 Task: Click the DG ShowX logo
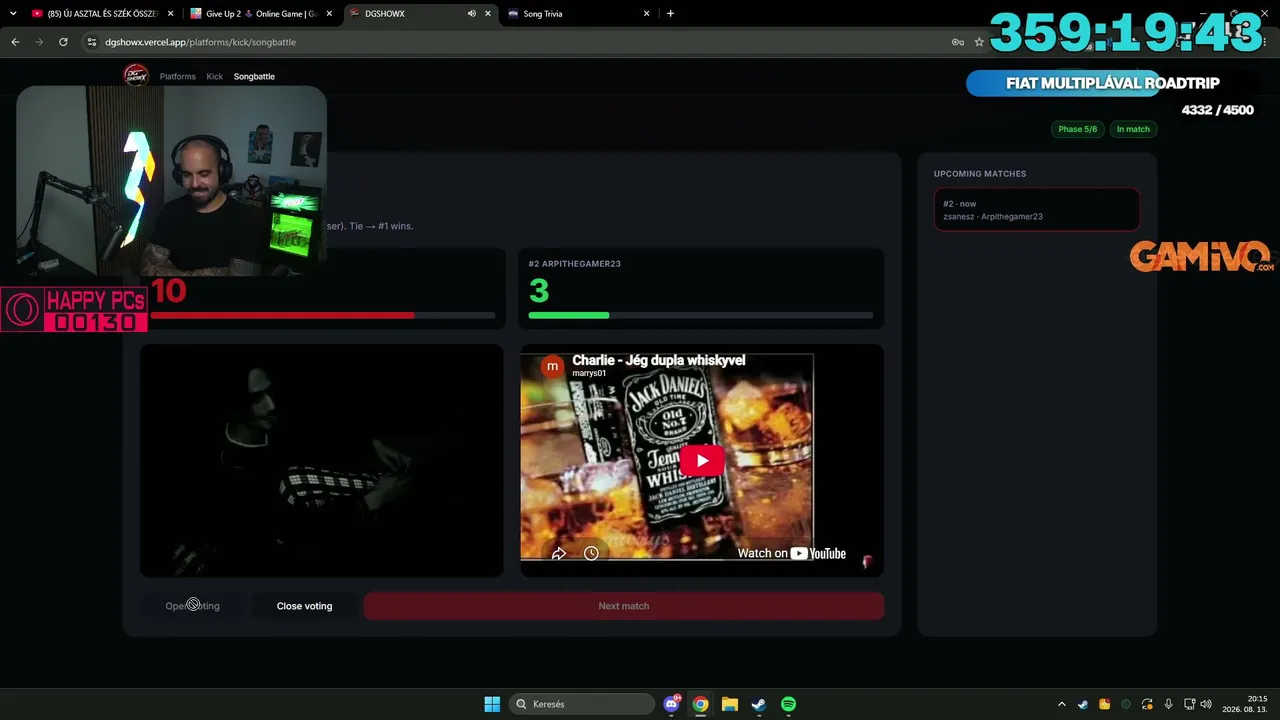pyautogui.click(x=135, y=76)
